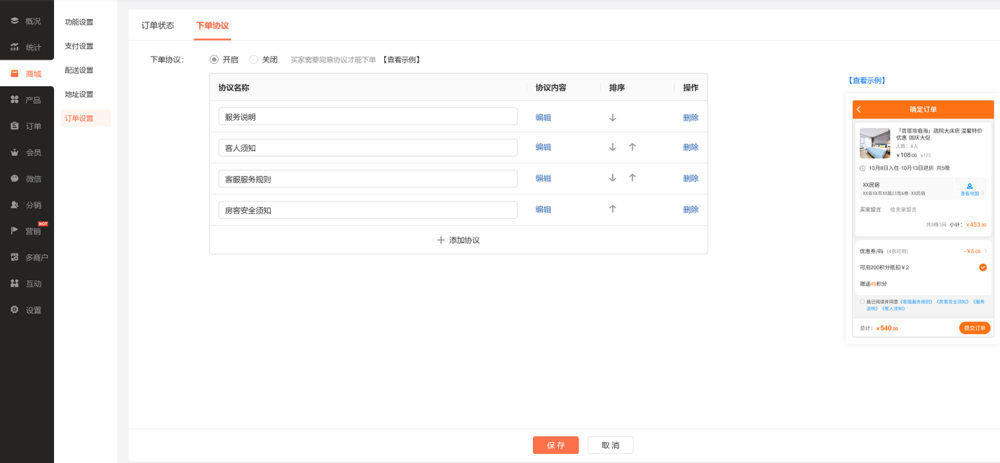Screen dimensions: 1000x463
Task: Click blue 【查看示例】 link above preview
Action: click(866, 80)
